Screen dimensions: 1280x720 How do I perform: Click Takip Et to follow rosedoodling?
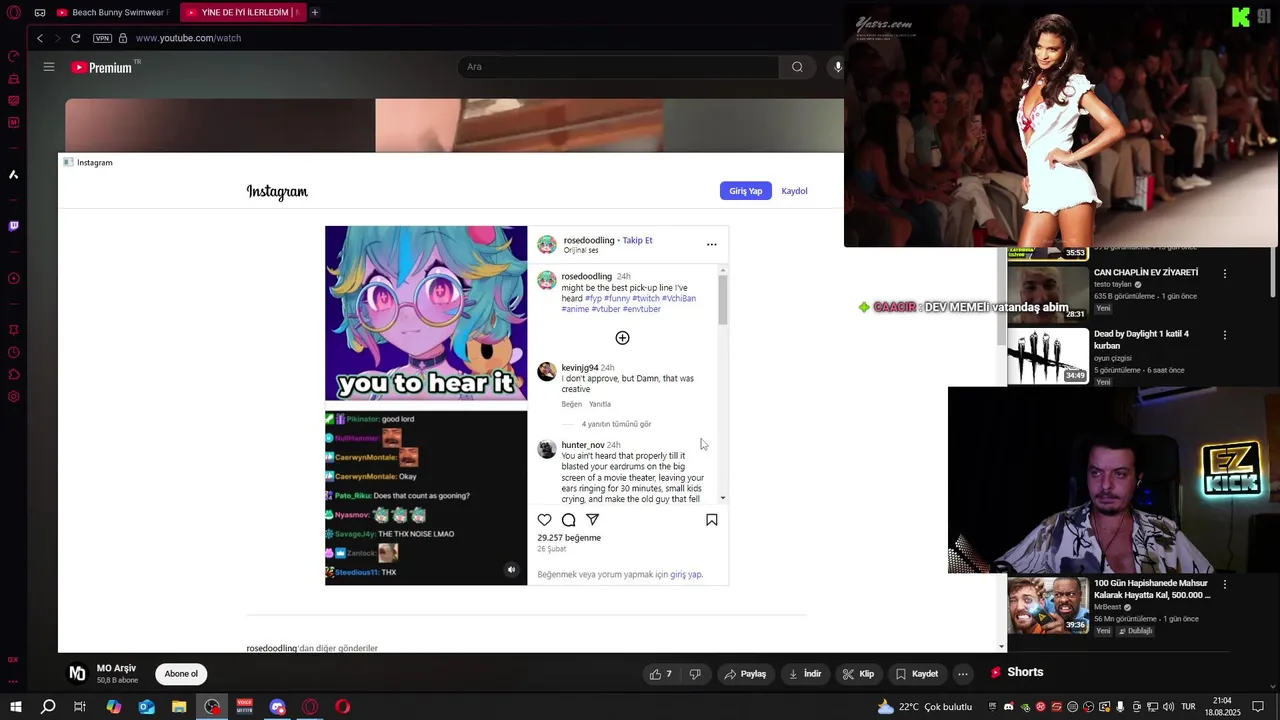(x=637, y=240)
